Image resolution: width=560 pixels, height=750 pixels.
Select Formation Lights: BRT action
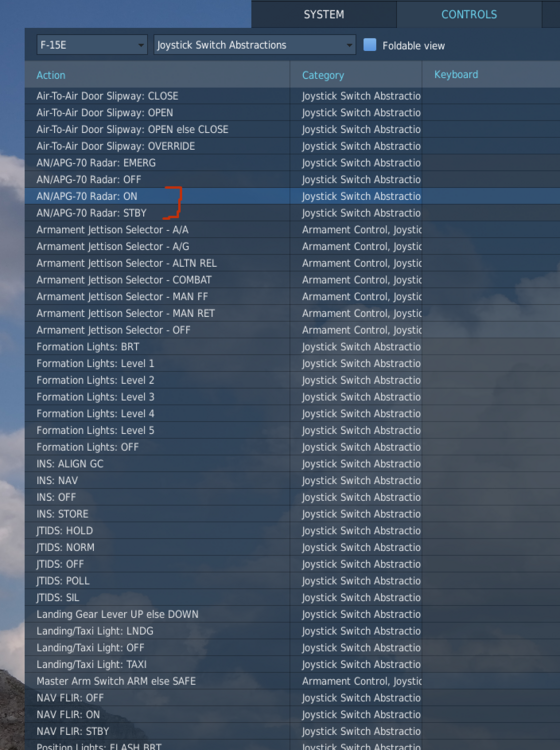pos(88,347)
